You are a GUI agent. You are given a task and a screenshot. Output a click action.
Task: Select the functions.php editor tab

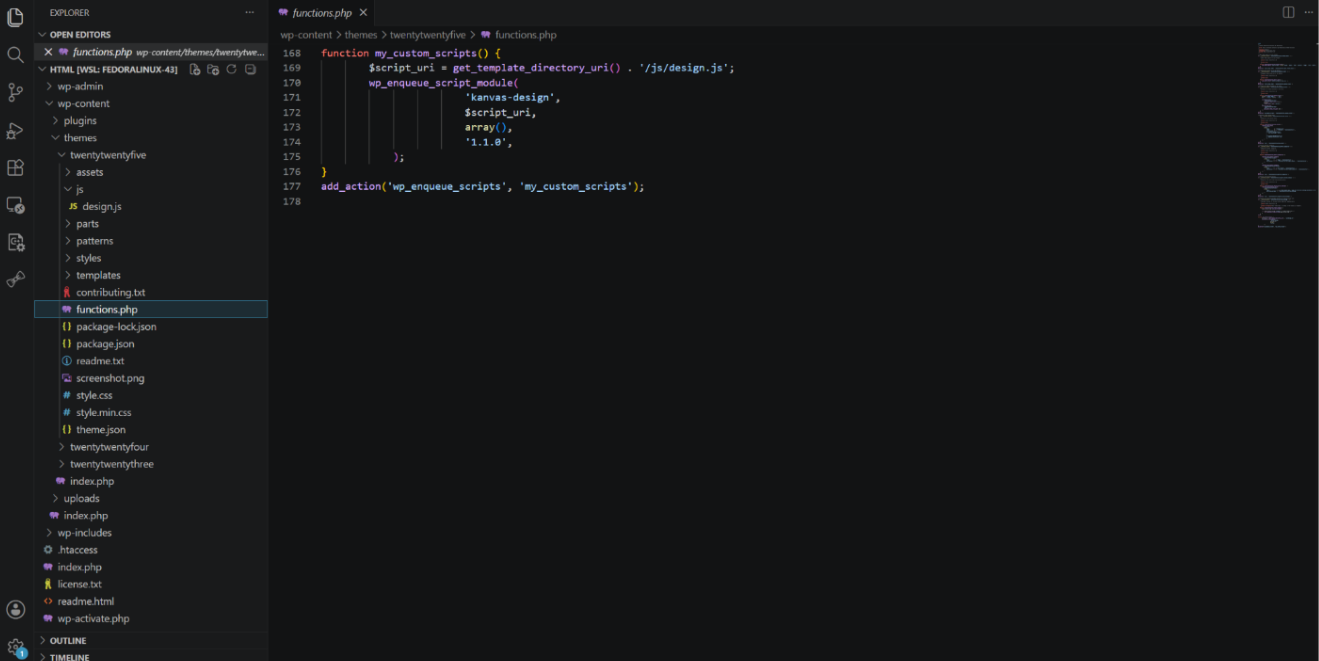[x=322, y=13]
